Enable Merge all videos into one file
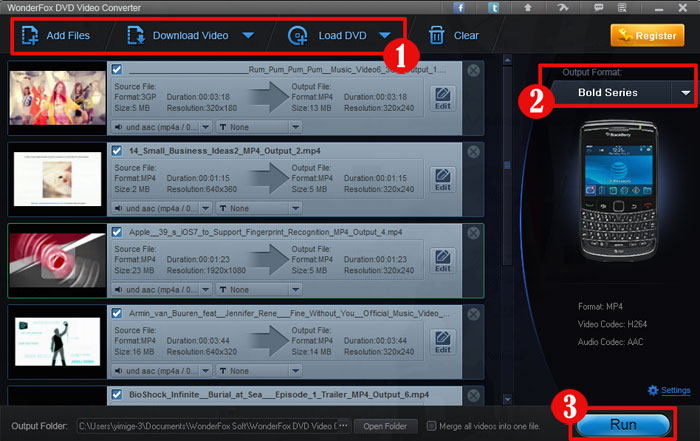 [x=431, y=426]
